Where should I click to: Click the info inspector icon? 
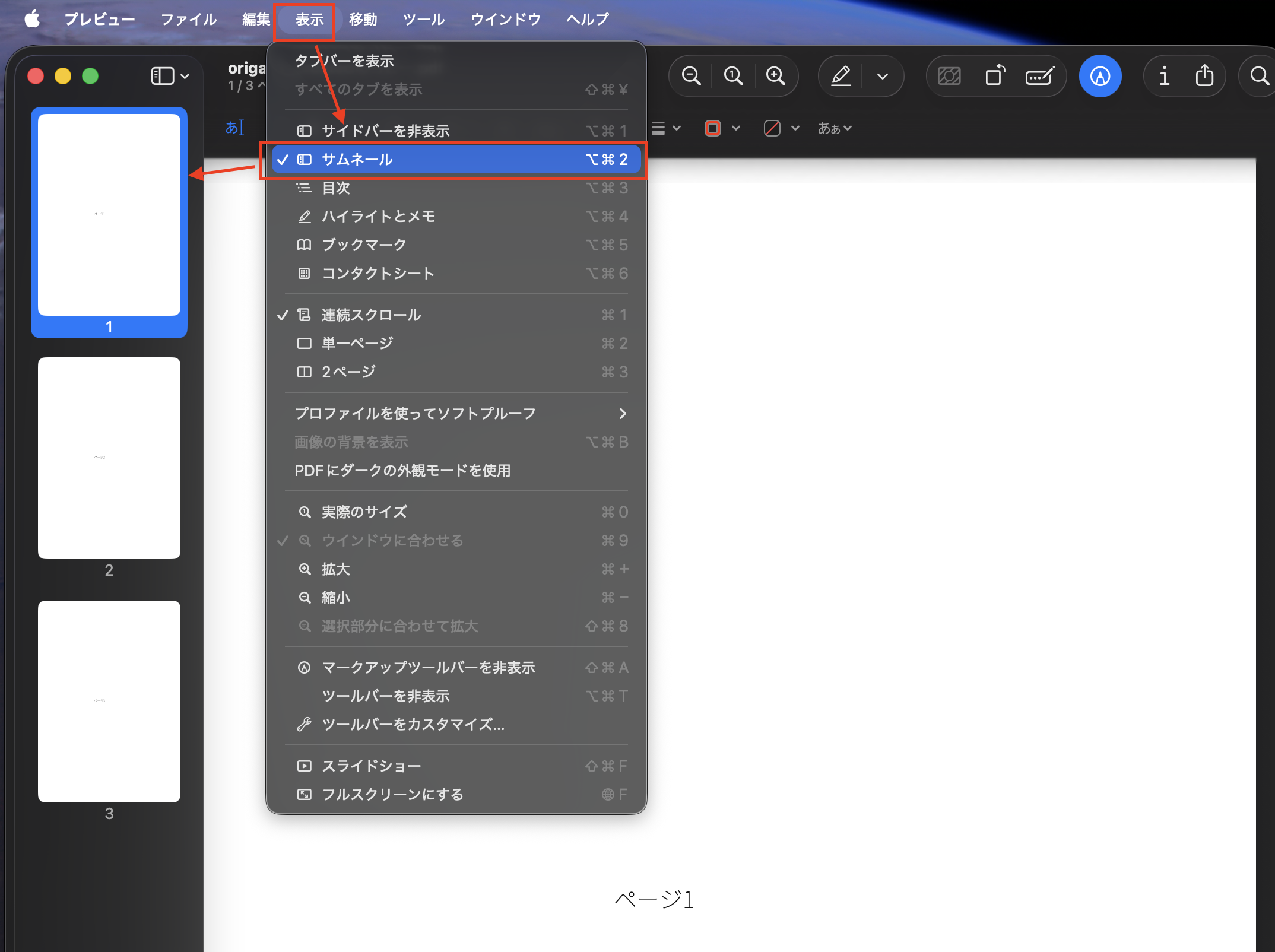pyautogui.click(x=1164, y=76)
